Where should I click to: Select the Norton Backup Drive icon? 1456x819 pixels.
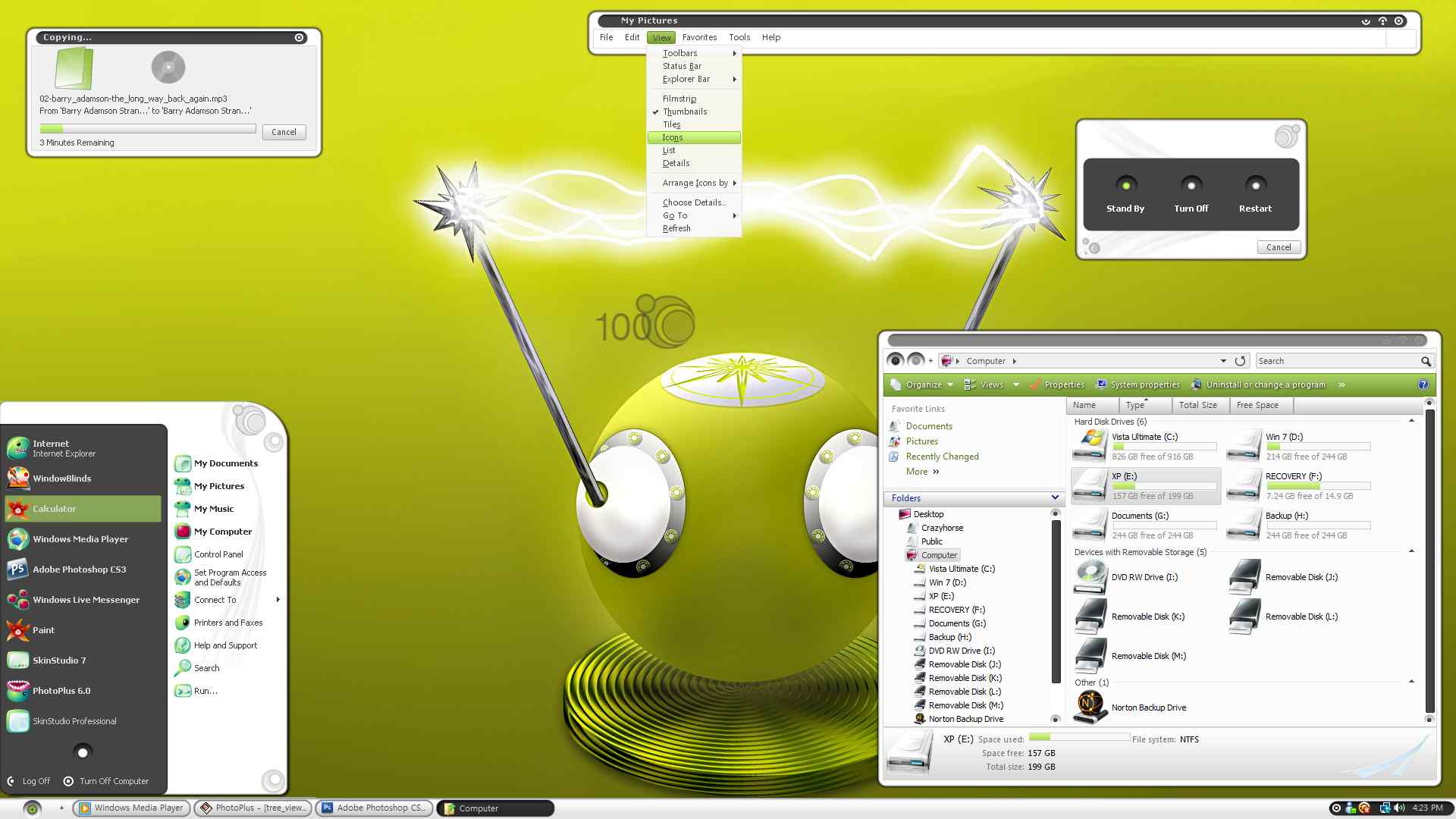(1089, 707)
